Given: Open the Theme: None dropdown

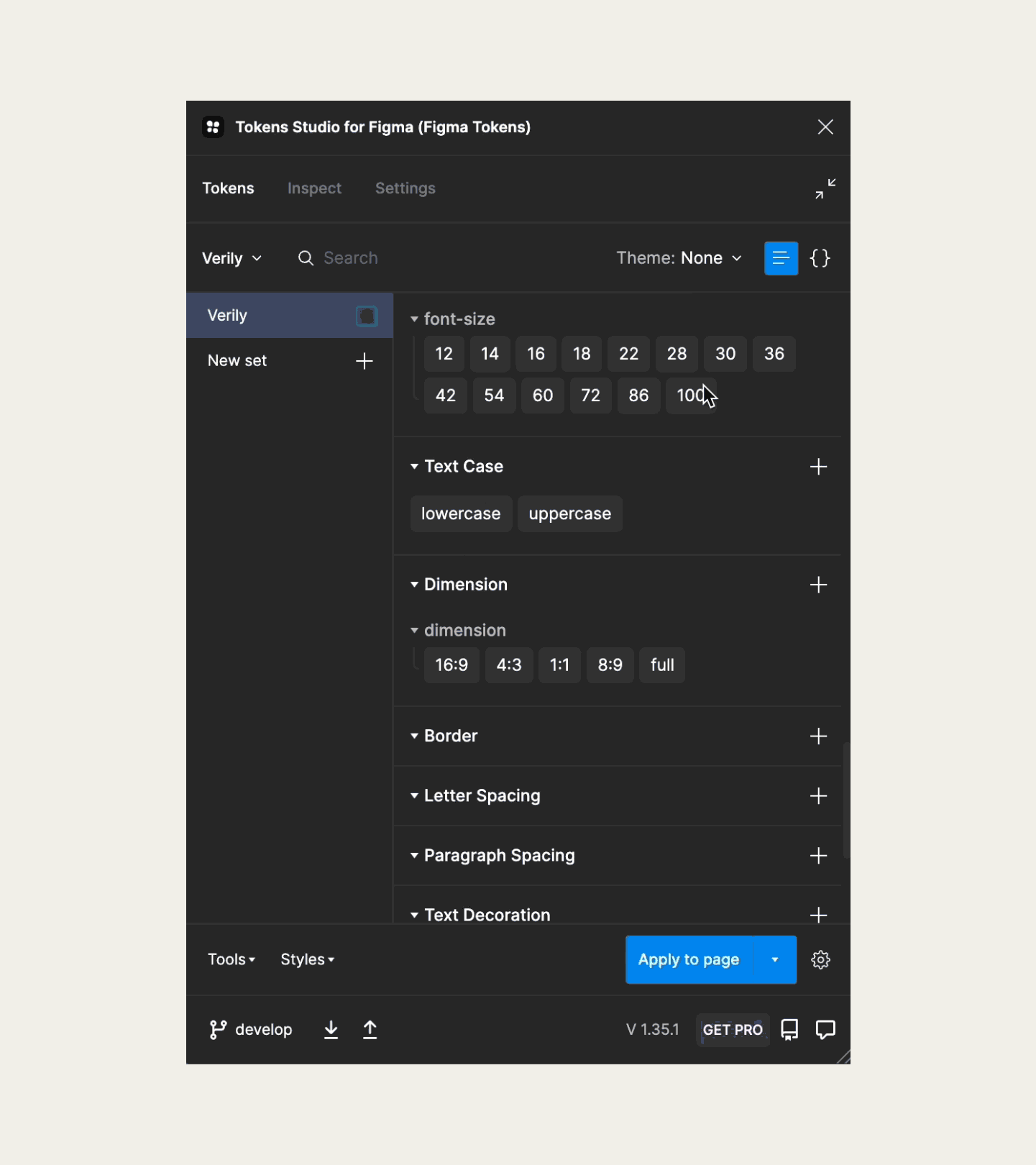Looking at the screenshot, I should tap(679, 258).
